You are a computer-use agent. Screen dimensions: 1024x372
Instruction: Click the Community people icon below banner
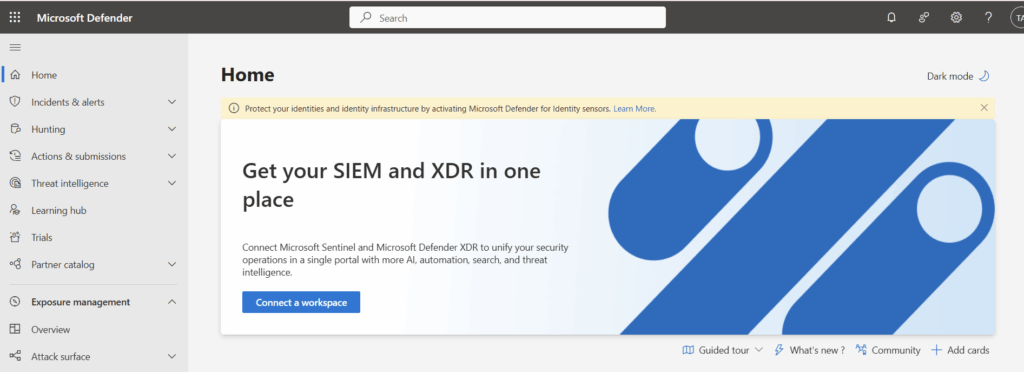pos(861,350)
